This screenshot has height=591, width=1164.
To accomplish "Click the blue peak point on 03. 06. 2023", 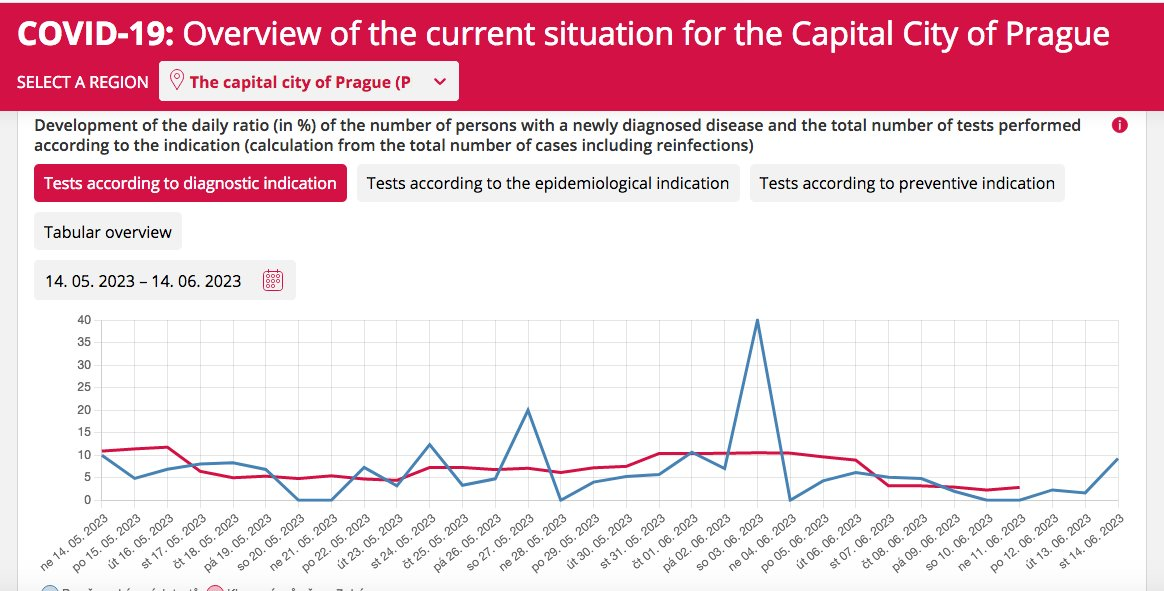I will (757, 320).
